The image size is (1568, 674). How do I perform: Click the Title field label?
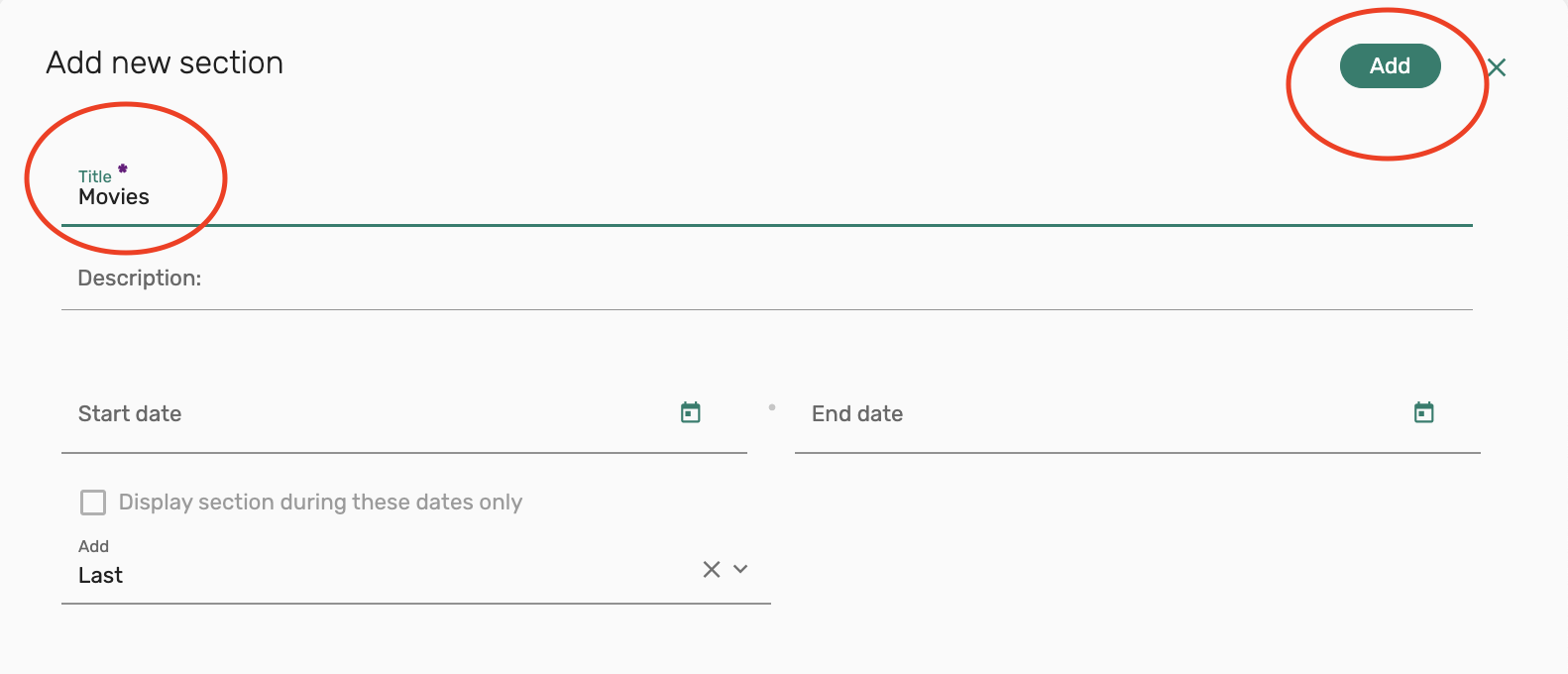95,176
